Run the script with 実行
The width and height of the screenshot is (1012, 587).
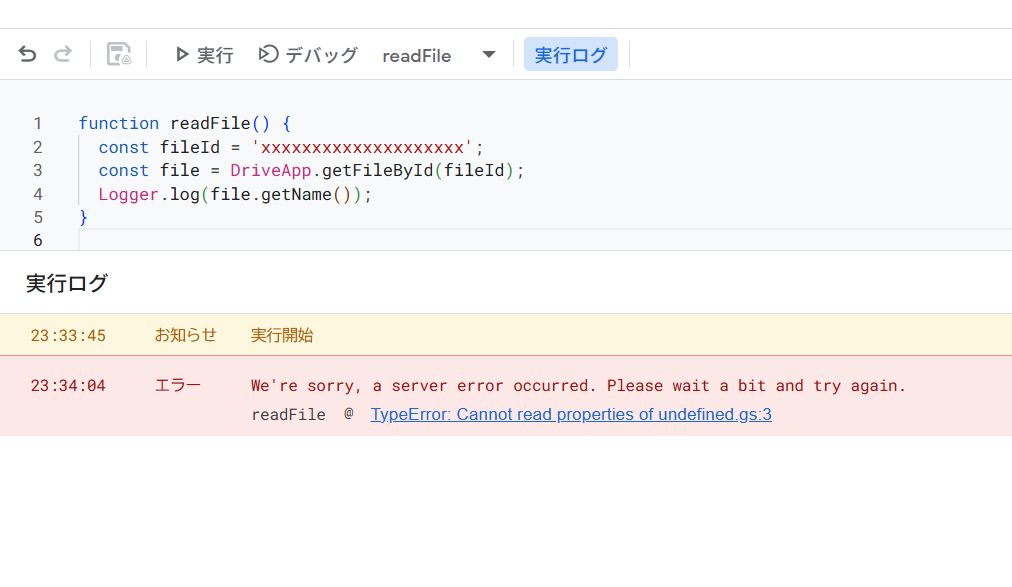(204, 55)
